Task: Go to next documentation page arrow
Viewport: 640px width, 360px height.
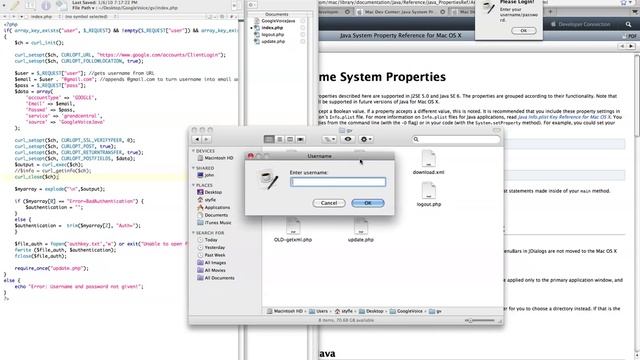Action: click(631, 46)
